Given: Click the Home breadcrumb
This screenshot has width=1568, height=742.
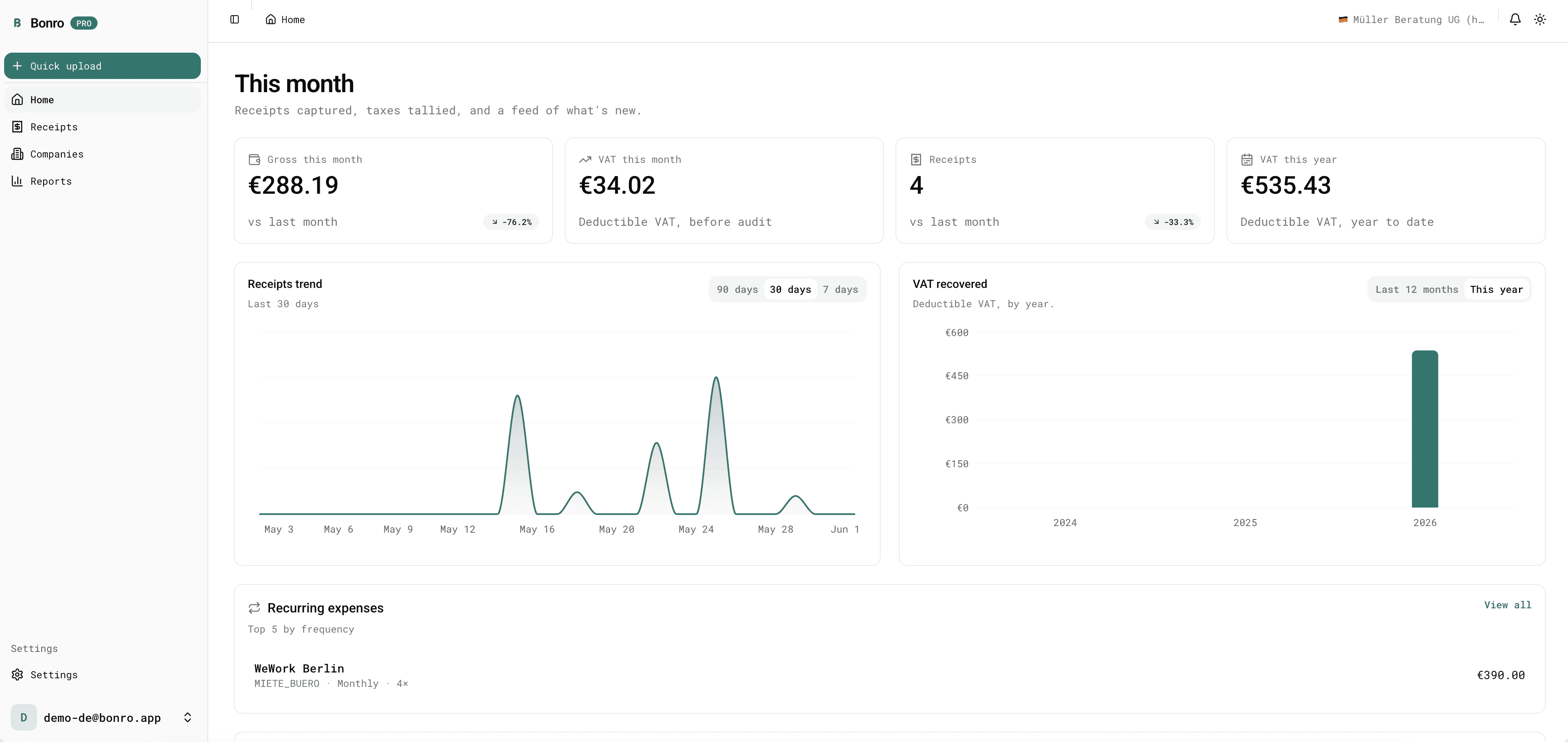Looking at the screenshot, I should coord(285,19).
